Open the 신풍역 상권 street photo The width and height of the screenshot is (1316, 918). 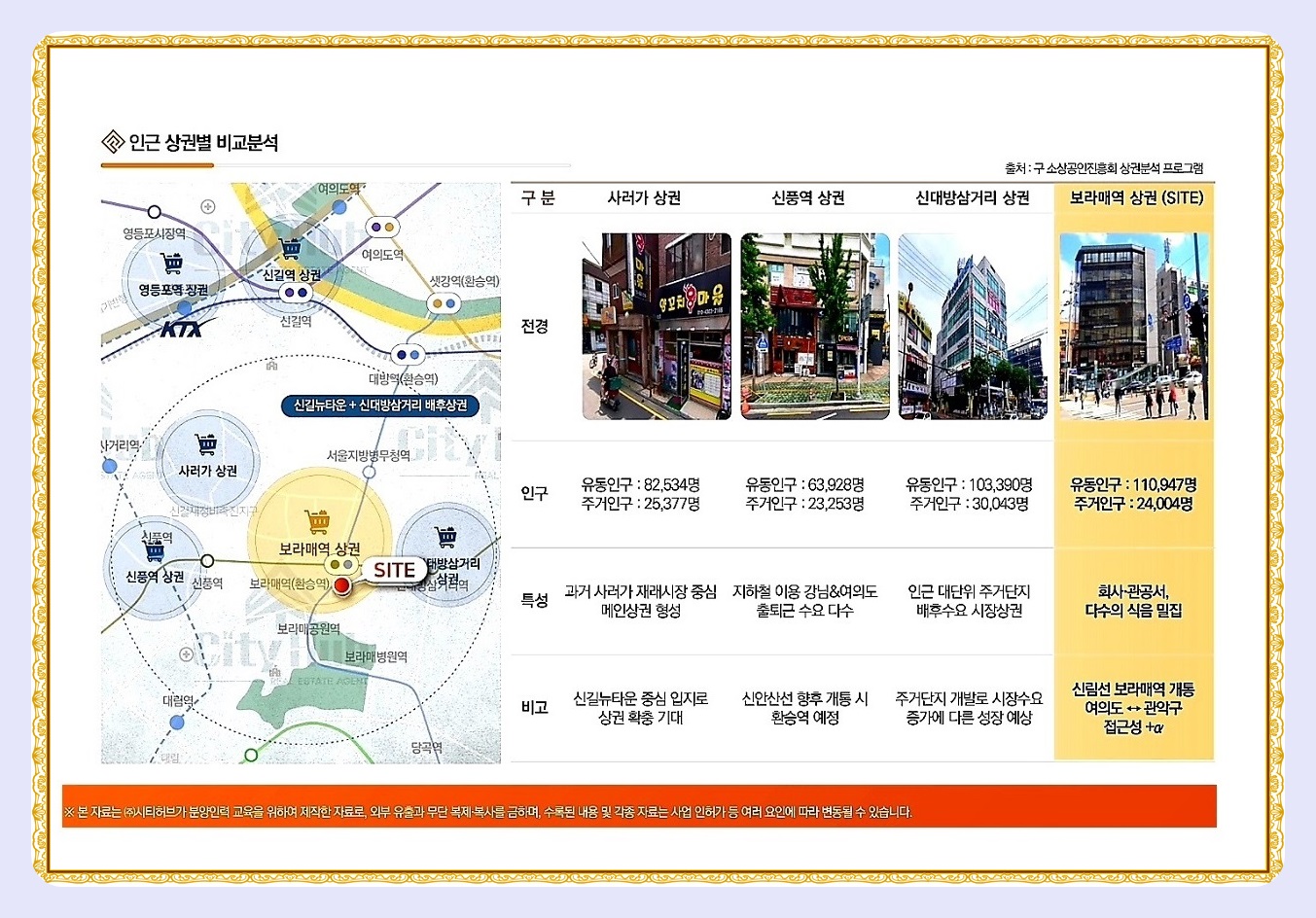[x=815, y=326]
